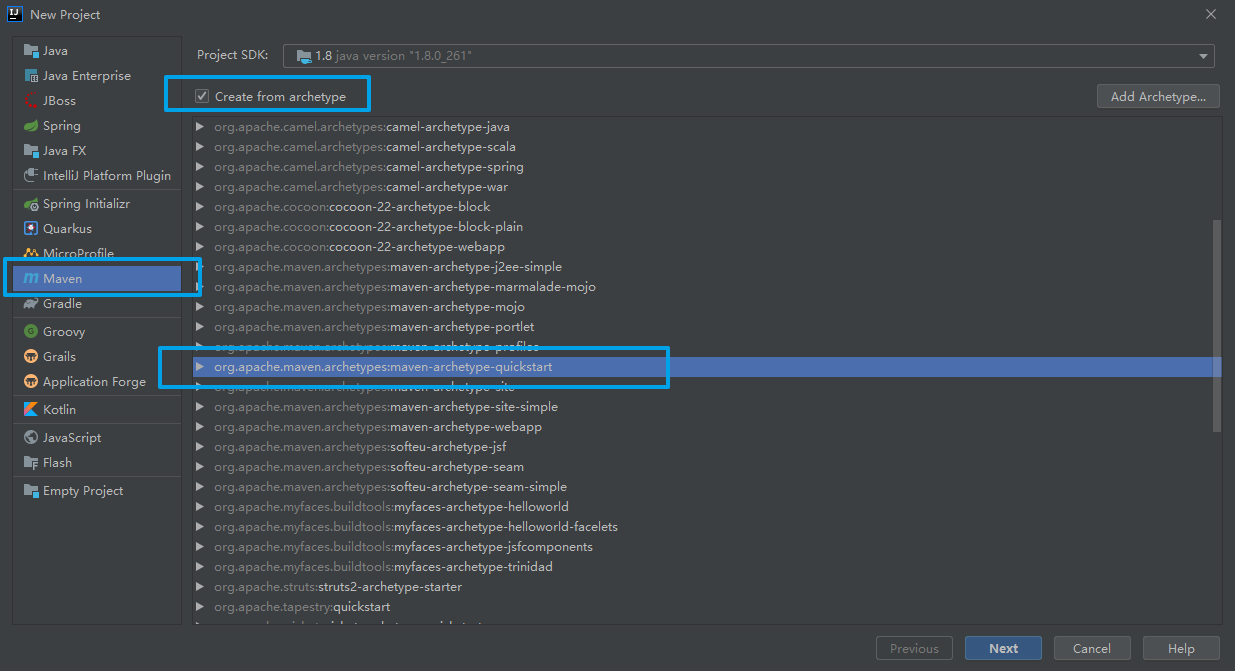Click the disabled Previous button
The height and width of the screenshot is (671, 1235).
(914, 648)
